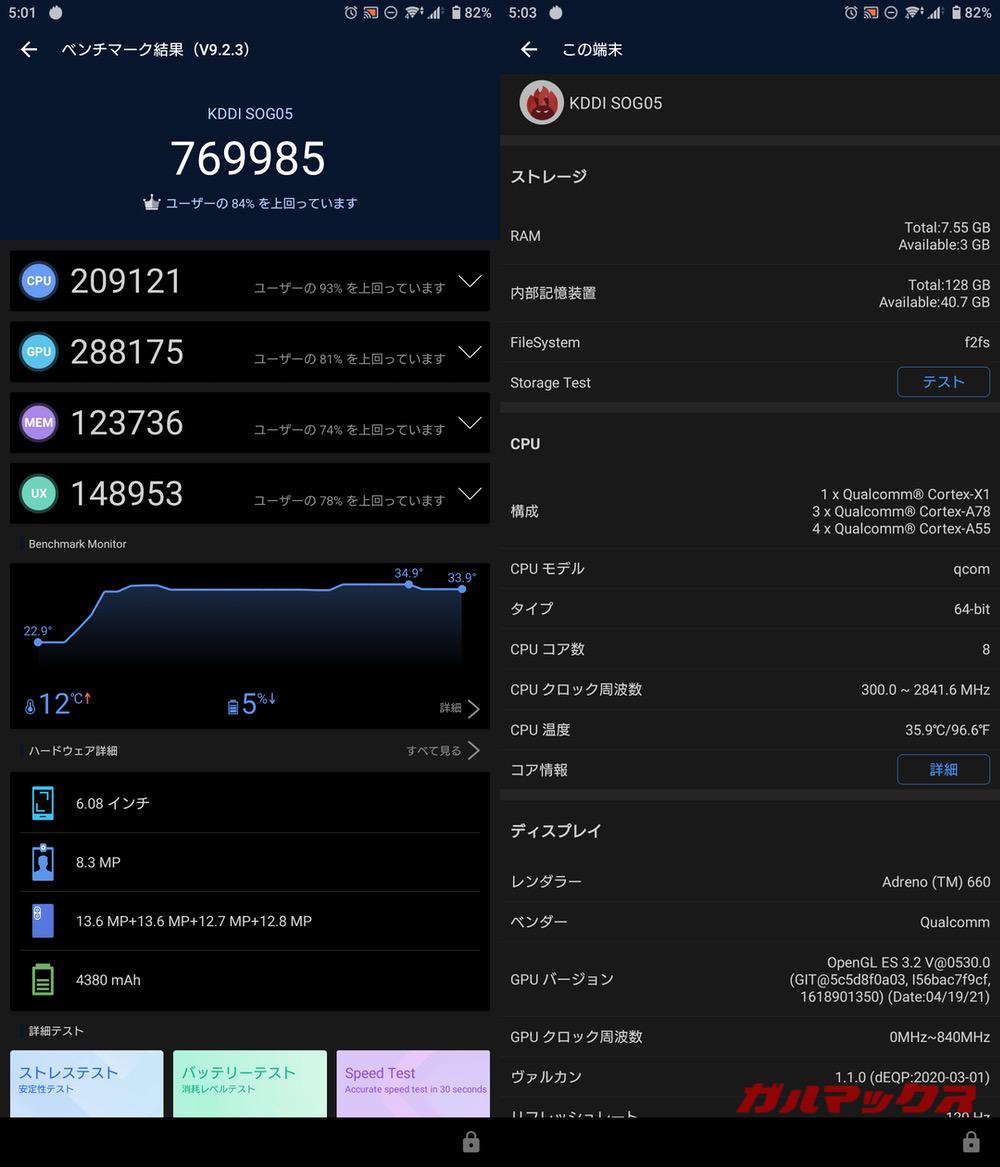Expand the GPU score details chevron
Screen dimensions: 1000x1167
coord(470,352)
